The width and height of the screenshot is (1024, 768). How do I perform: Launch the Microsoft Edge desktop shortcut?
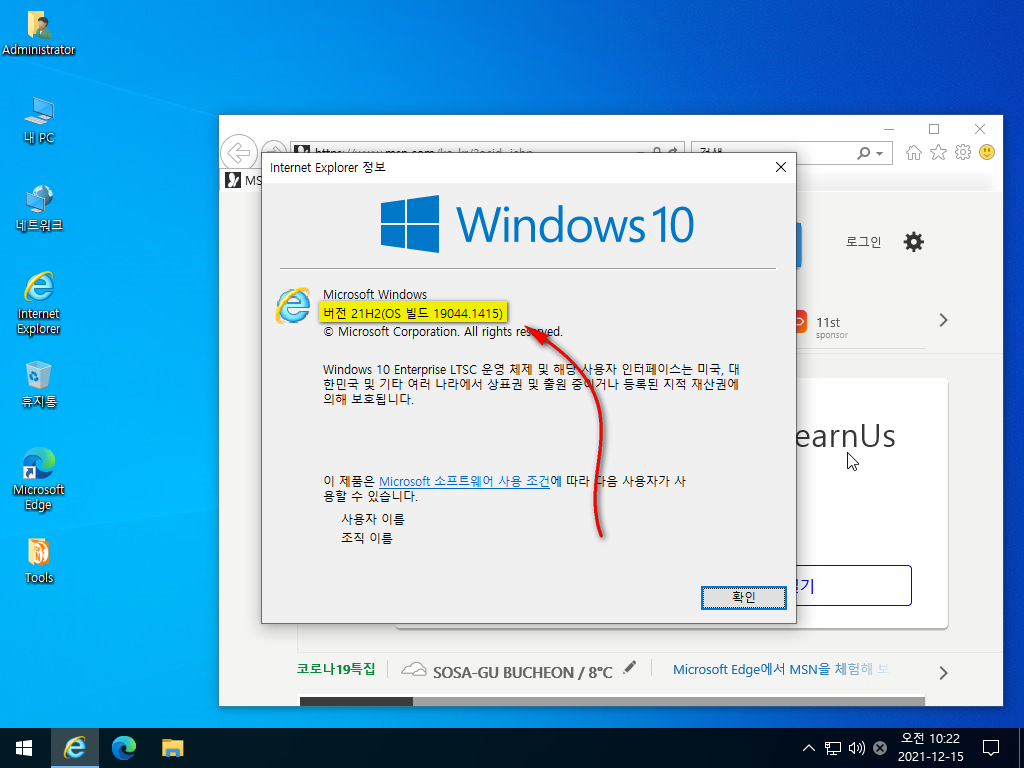click(39, 479)
